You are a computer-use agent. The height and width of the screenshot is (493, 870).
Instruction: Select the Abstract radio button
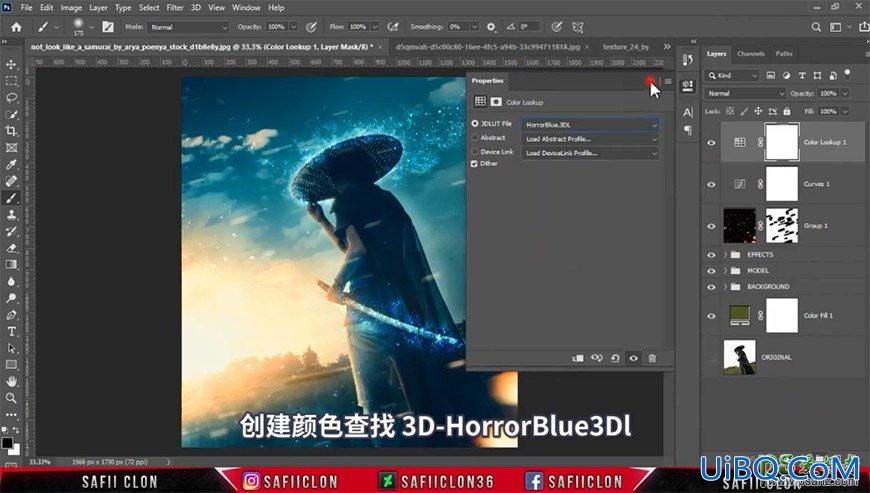coord(475,138)
